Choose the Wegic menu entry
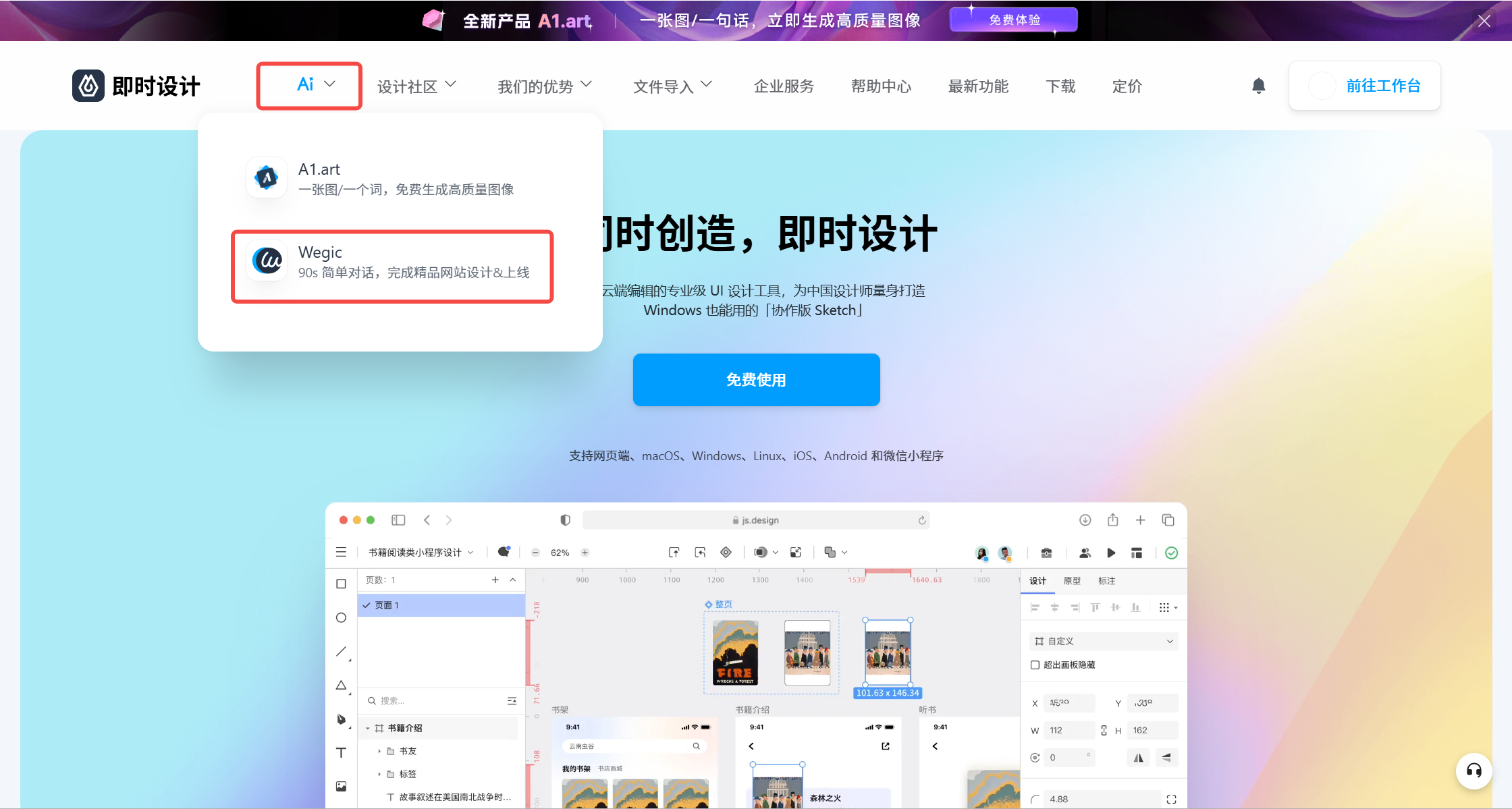Image resolution: width=1512 pixels, height=809 pixels. point(392,267)
